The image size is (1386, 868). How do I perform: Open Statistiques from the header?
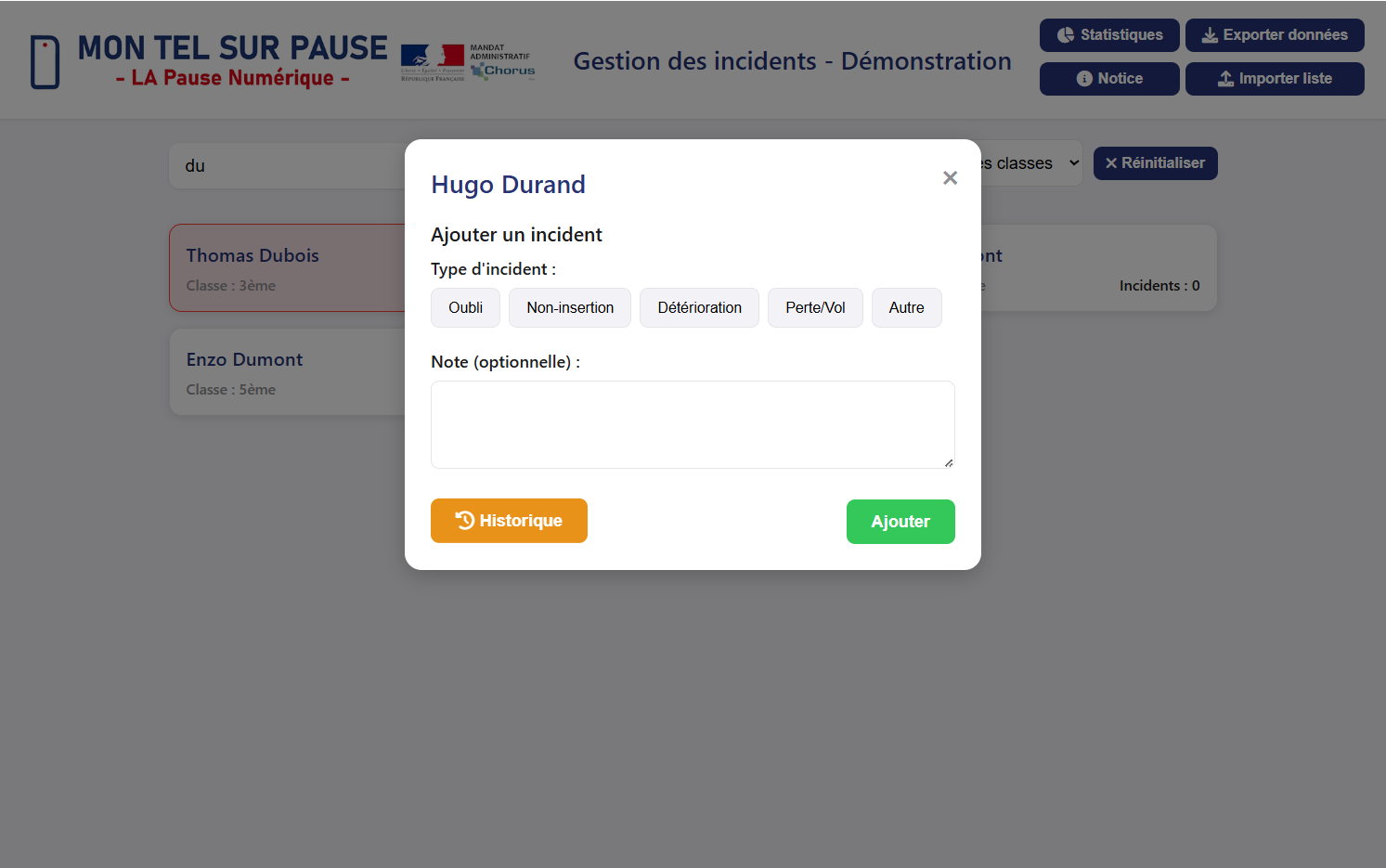coord(1109,35)
